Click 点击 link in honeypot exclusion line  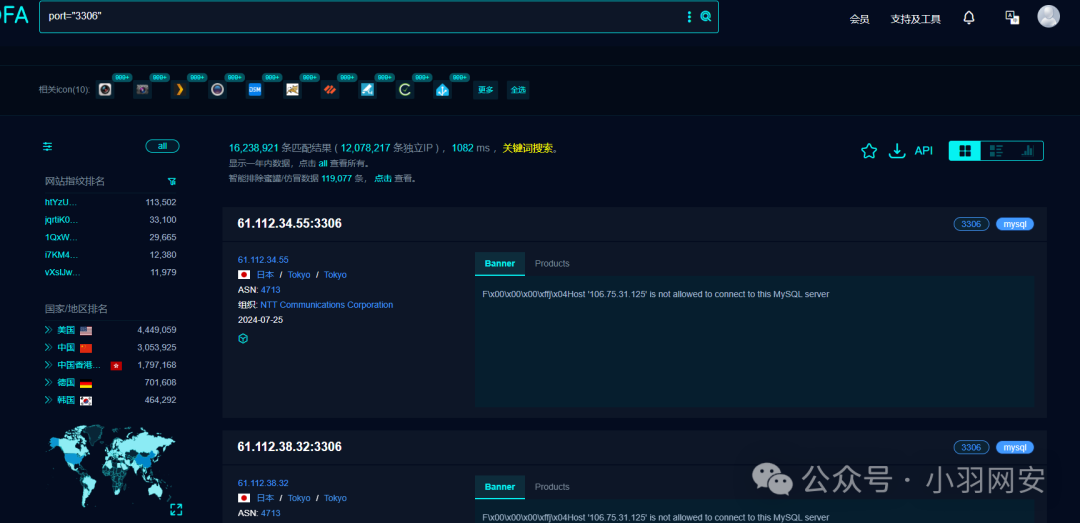point(383,178)
